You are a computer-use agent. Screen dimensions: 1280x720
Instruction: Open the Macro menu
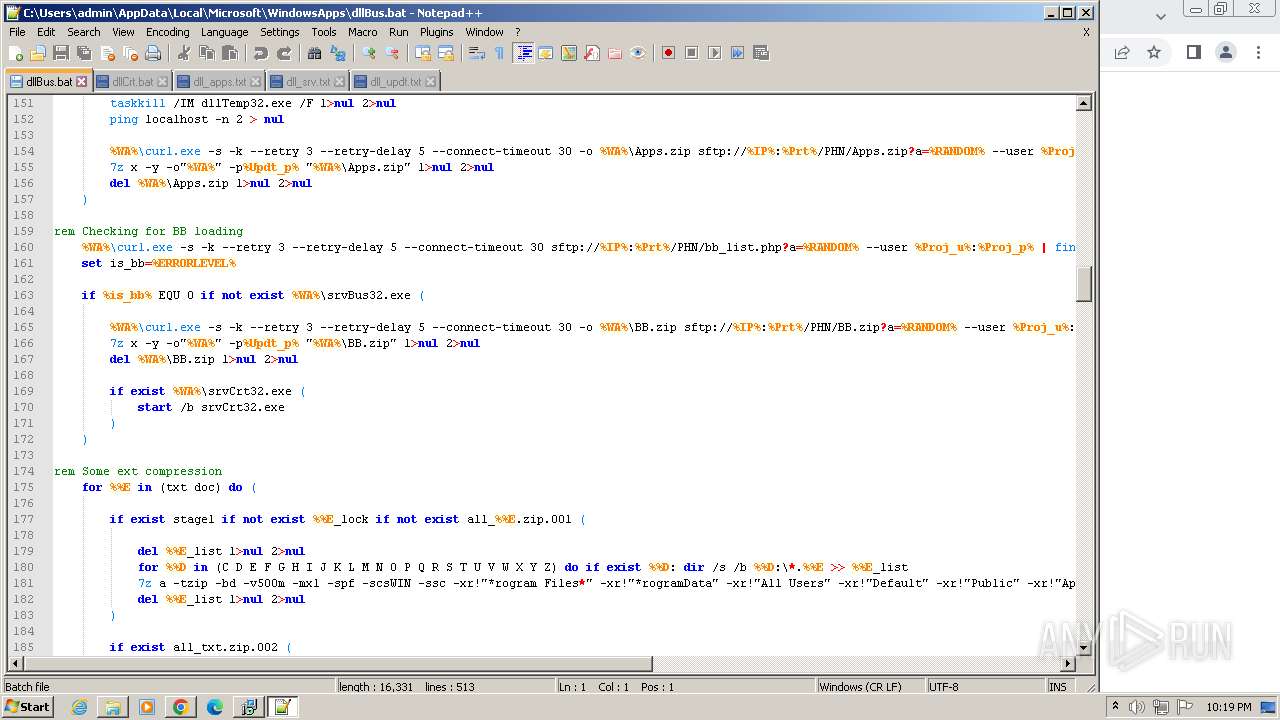(362, 32)
